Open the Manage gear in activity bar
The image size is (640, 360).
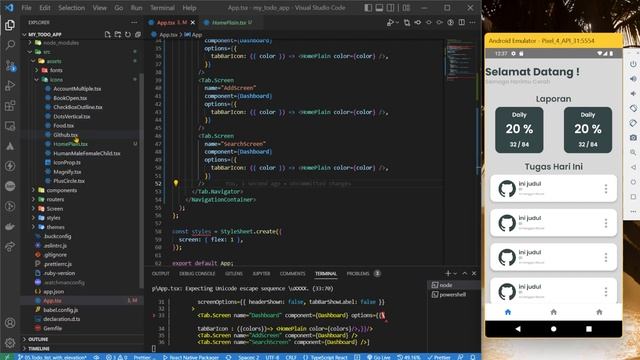click(10, 342)
